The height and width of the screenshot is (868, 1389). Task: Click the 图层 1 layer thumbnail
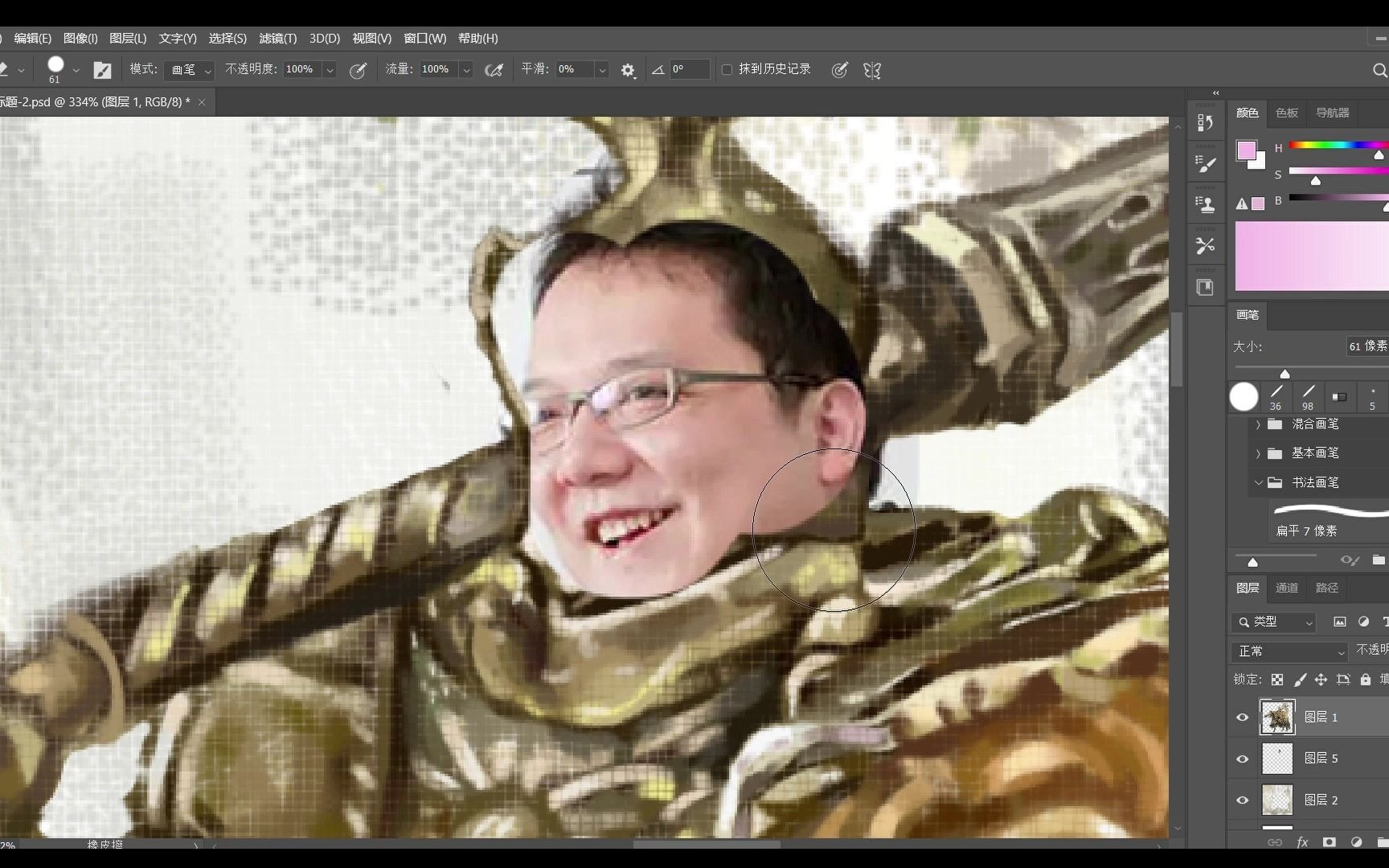pyautogui.click(x=1277, y=717)
